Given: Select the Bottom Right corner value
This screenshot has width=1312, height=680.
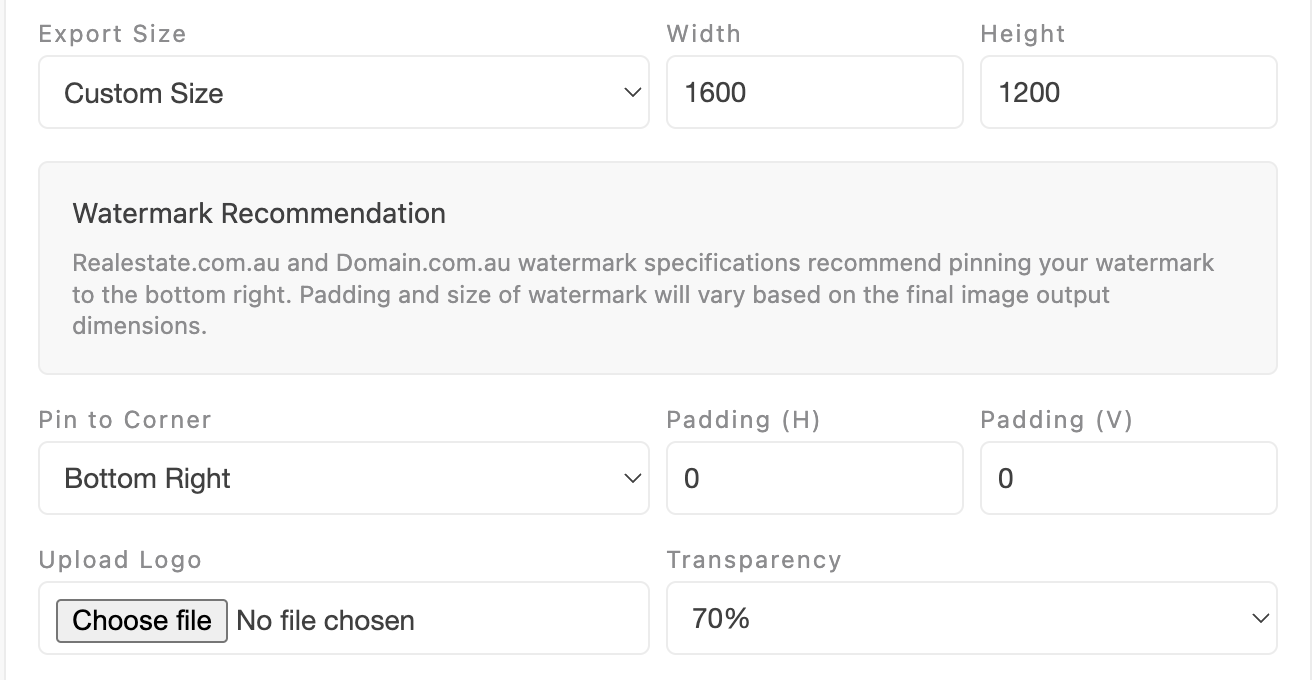Looking at the screenshot, I should coord(148,479).
